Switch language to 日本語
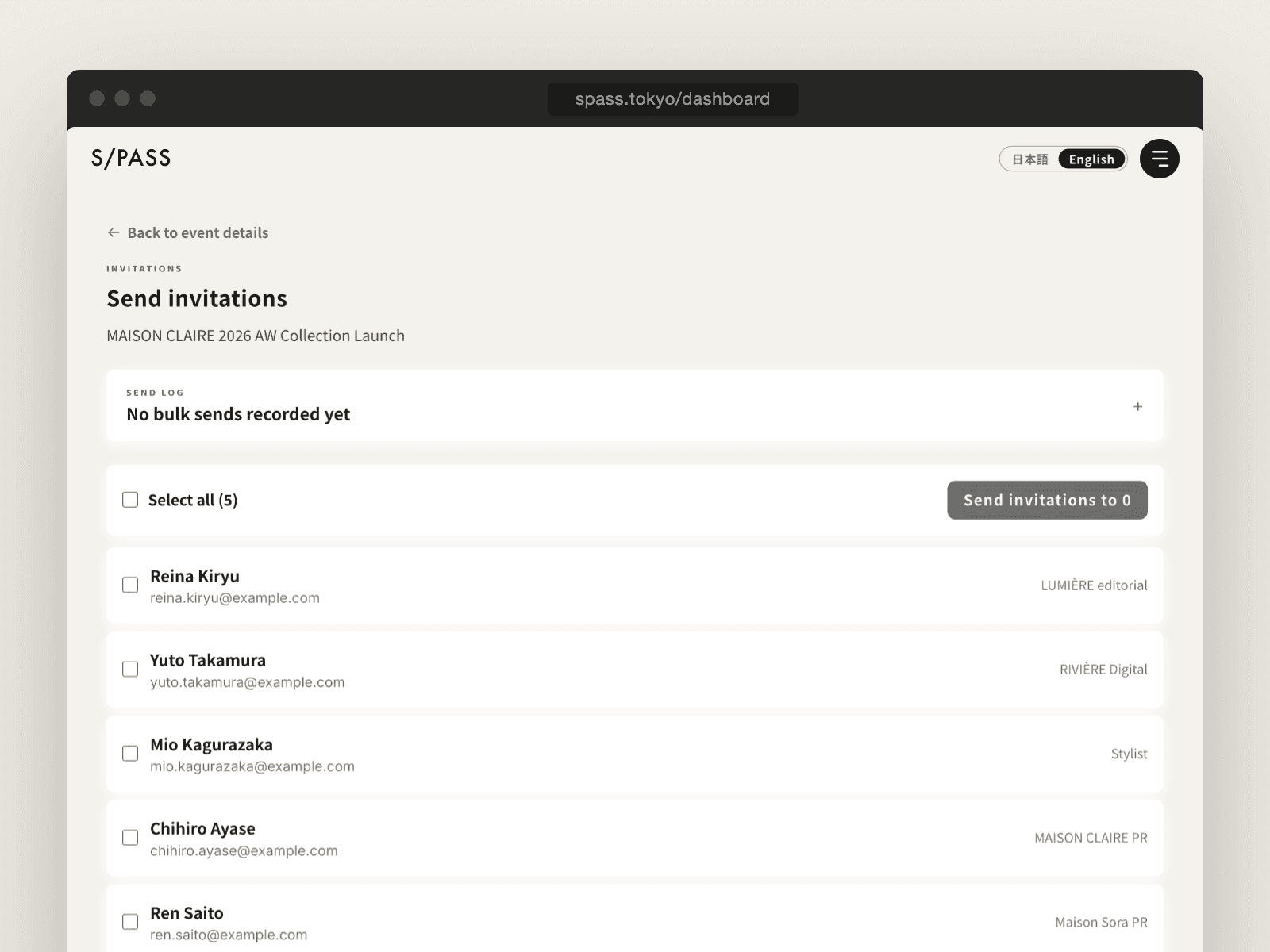Image resolution: width=1270 pixels, height=952 pixels. click(x=1029, y=159)
